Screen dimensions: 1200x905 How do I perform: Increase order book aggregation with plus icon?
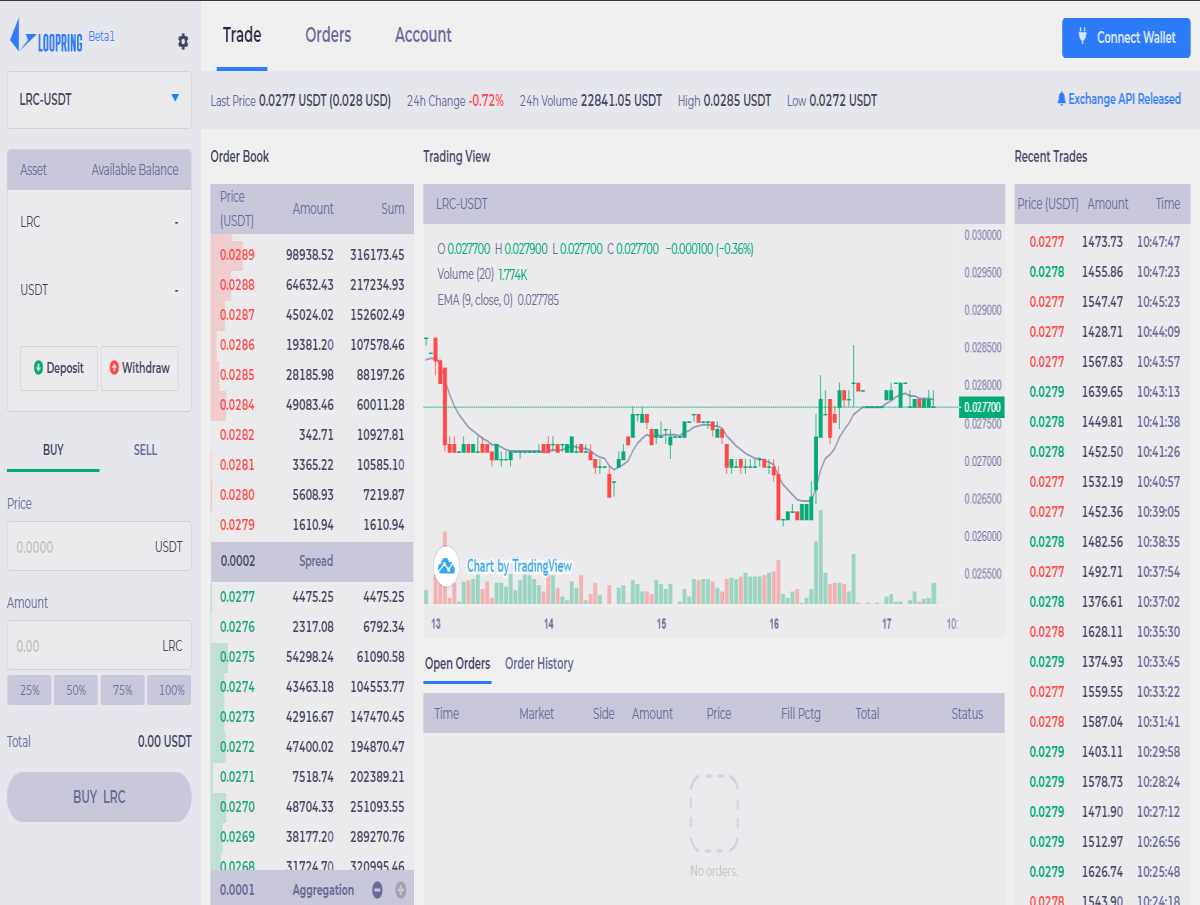pos(401,889)
